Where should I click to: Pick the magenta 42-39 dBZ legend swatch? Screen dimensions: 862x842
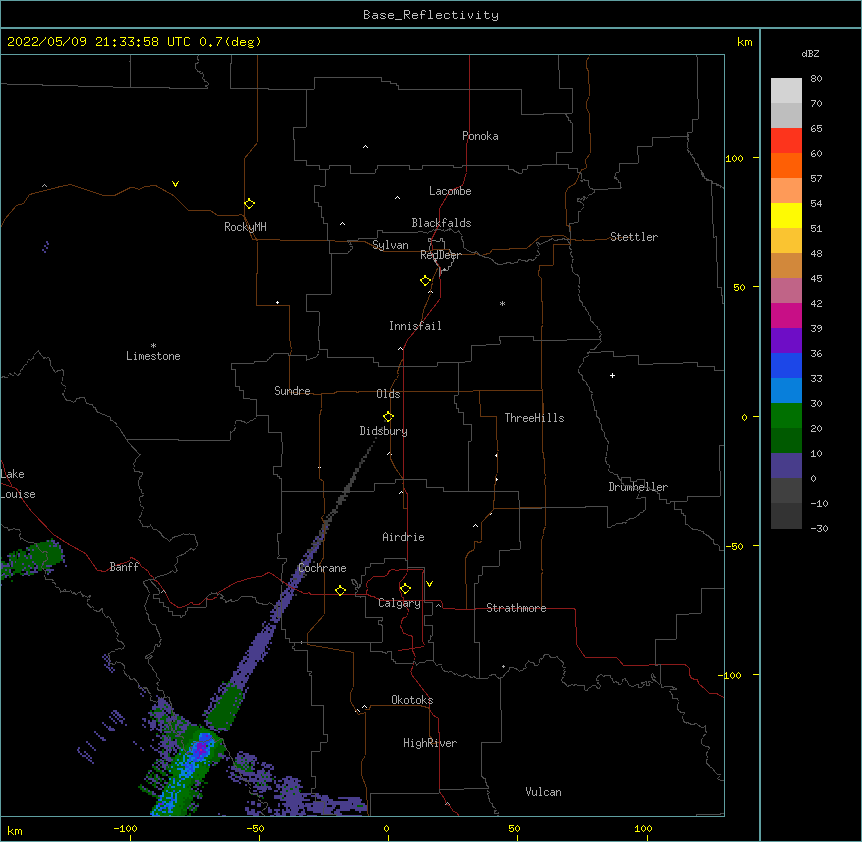click(786, 316)
